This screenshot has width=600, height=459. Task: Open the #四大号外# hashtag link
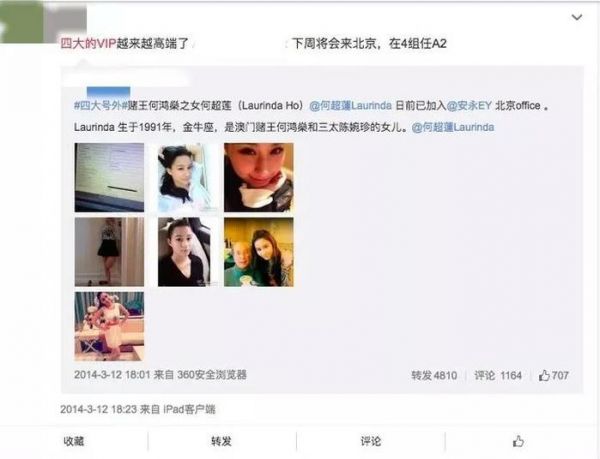coord(100,106)
